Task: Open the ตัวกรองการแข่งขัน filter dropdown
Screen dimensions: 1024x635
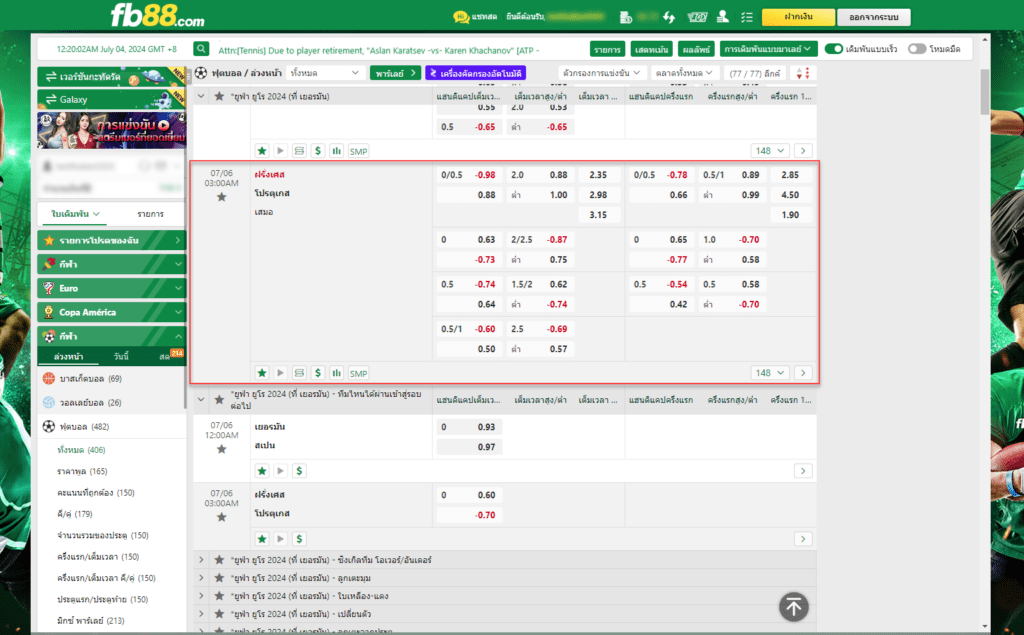Action: (601, 73)
